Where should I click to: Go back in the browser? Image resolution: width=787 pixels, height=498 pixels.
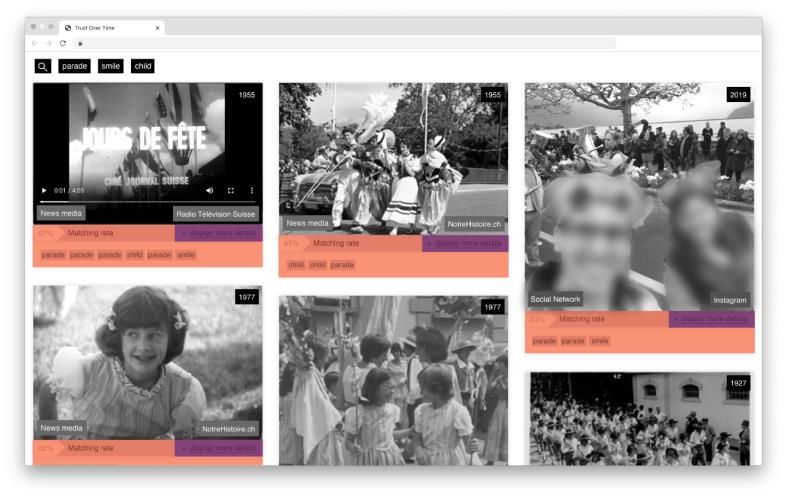click(x=35, y=43)
